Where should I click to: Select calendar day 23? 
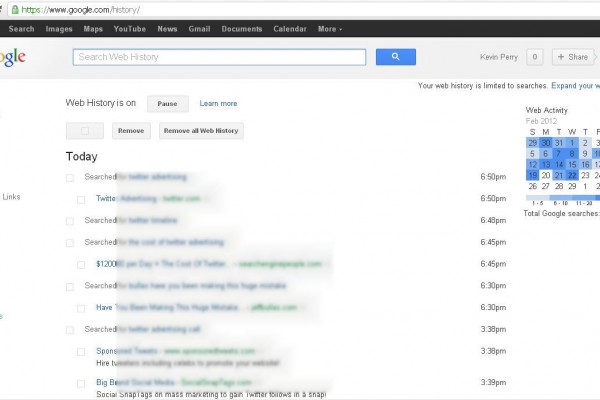point(585,175)
